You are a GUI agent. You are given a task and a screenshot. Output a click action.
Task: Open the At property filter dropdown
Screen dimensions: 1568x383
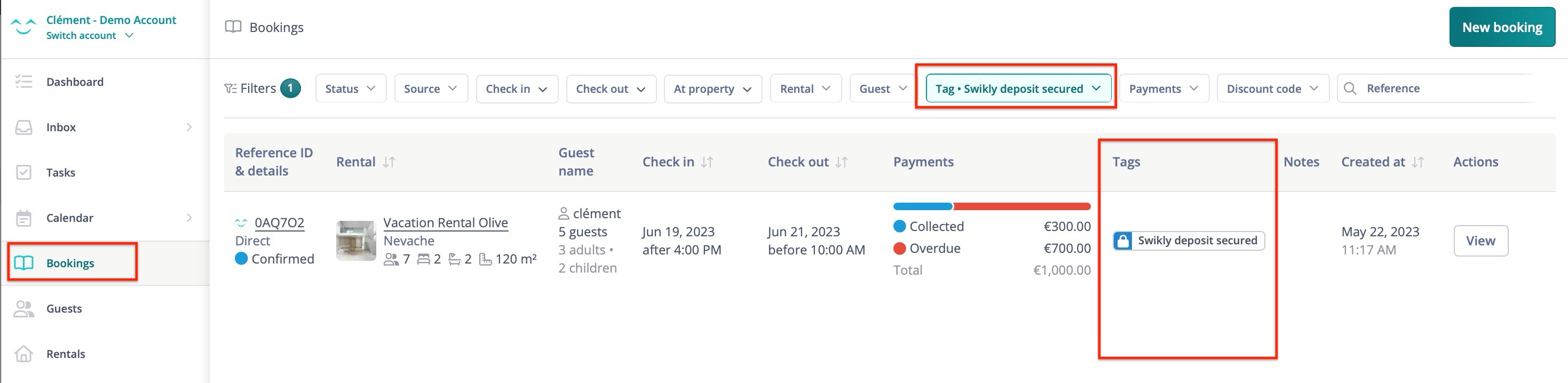(x=713, y=89)
